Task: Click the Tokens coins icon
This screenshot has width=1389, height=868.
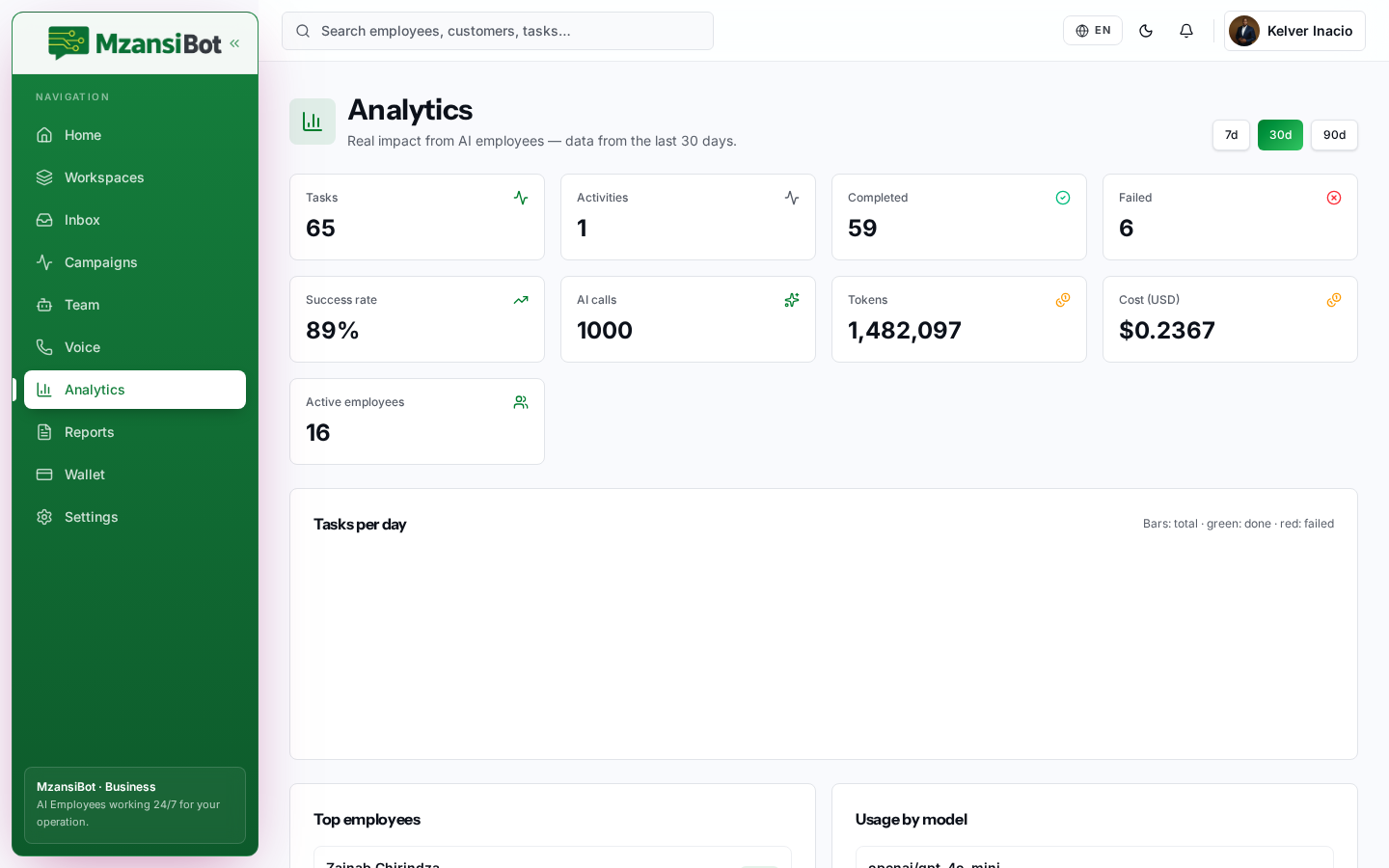Action: (x=1063, y=300)
